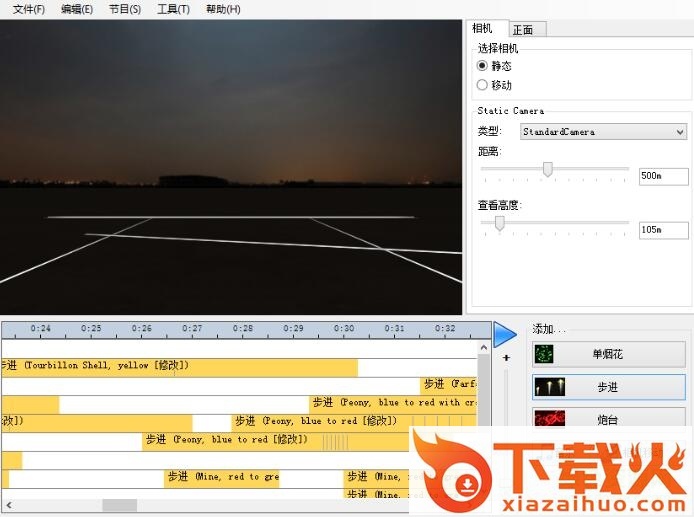
Task: Switch to the 相机 tab
Action: (x=487, y=28)
